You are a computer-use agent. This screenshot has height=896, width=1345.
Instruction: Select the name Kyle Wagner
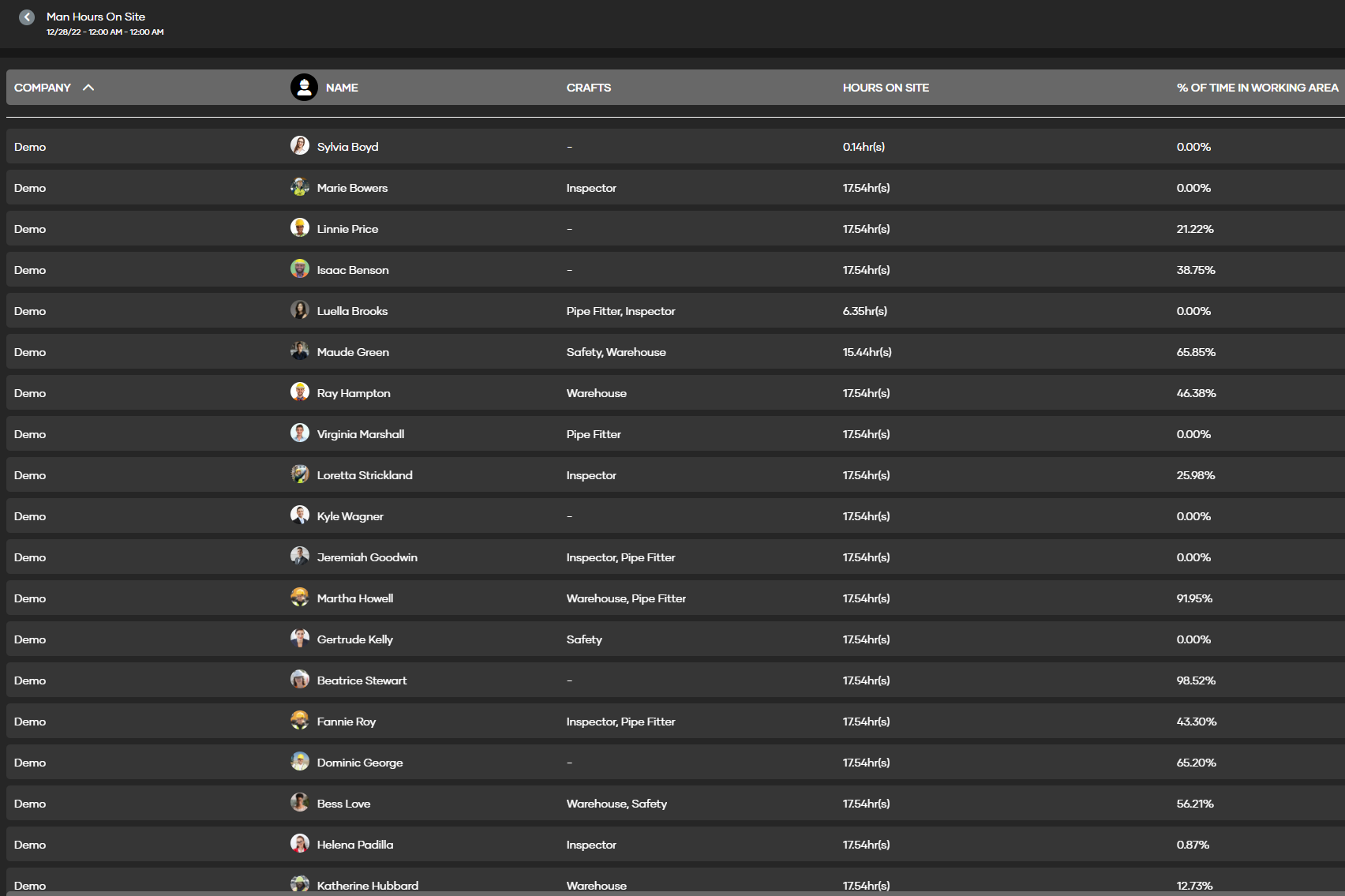coord(350,516)
